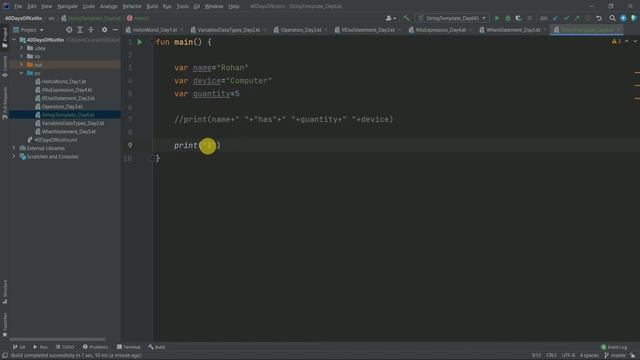This screenshot has width=640, height=360.
Task: Click the warnings indicator in editor
Action: point(616,42)
